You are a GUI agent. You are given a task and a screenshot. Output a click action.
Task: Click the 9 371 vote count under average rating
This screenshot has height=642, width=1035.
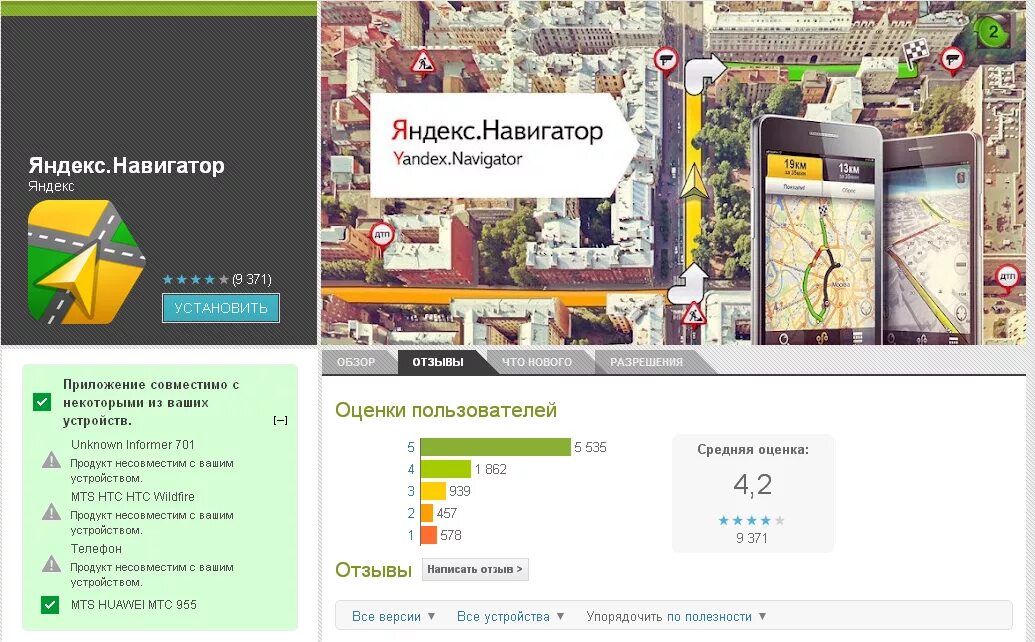point(752,538)
